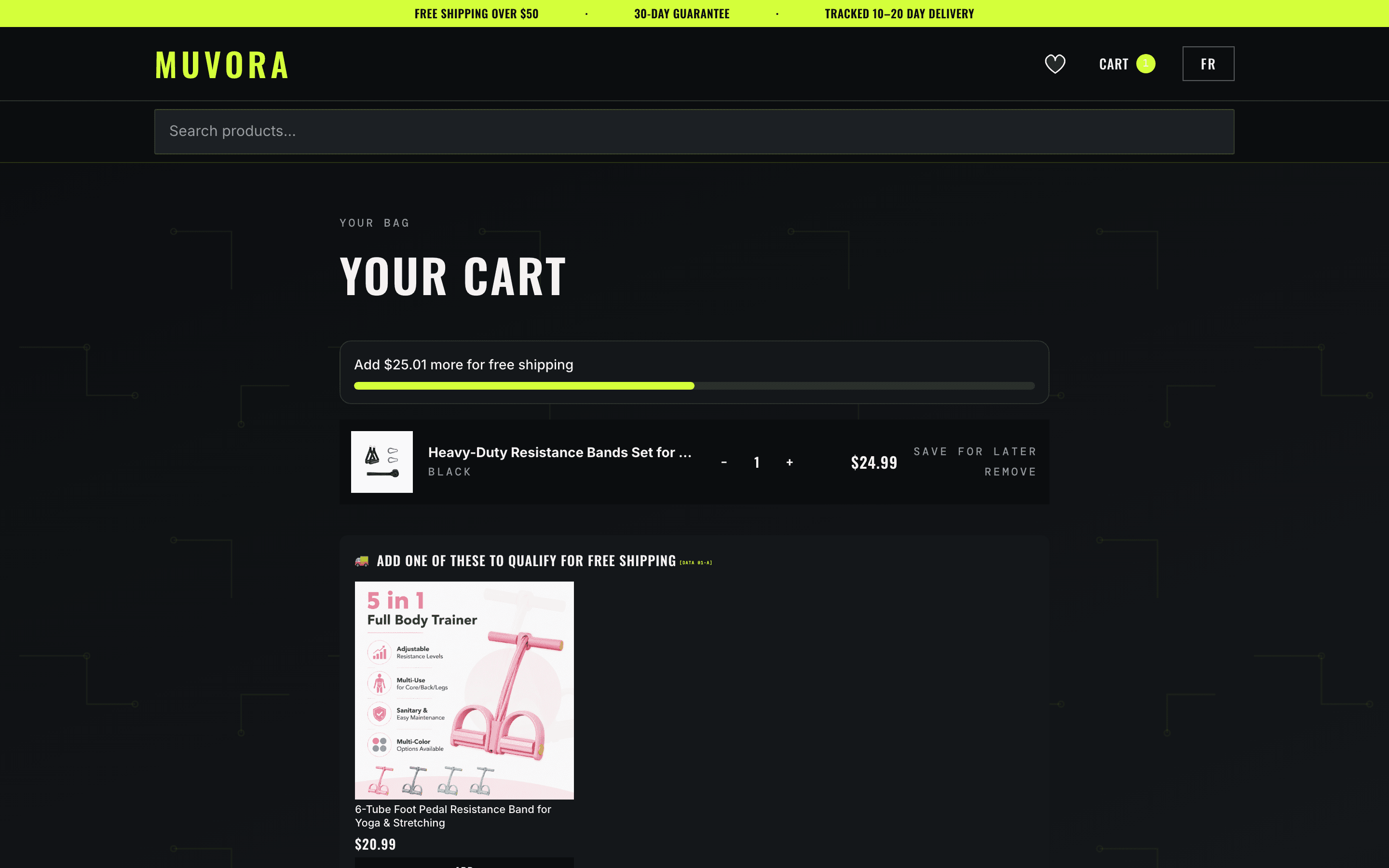Open the 5 in 1 Full Body Trainer image
Image resolution: width=1389 pixels, height=868 pixels.
[464, 690]
